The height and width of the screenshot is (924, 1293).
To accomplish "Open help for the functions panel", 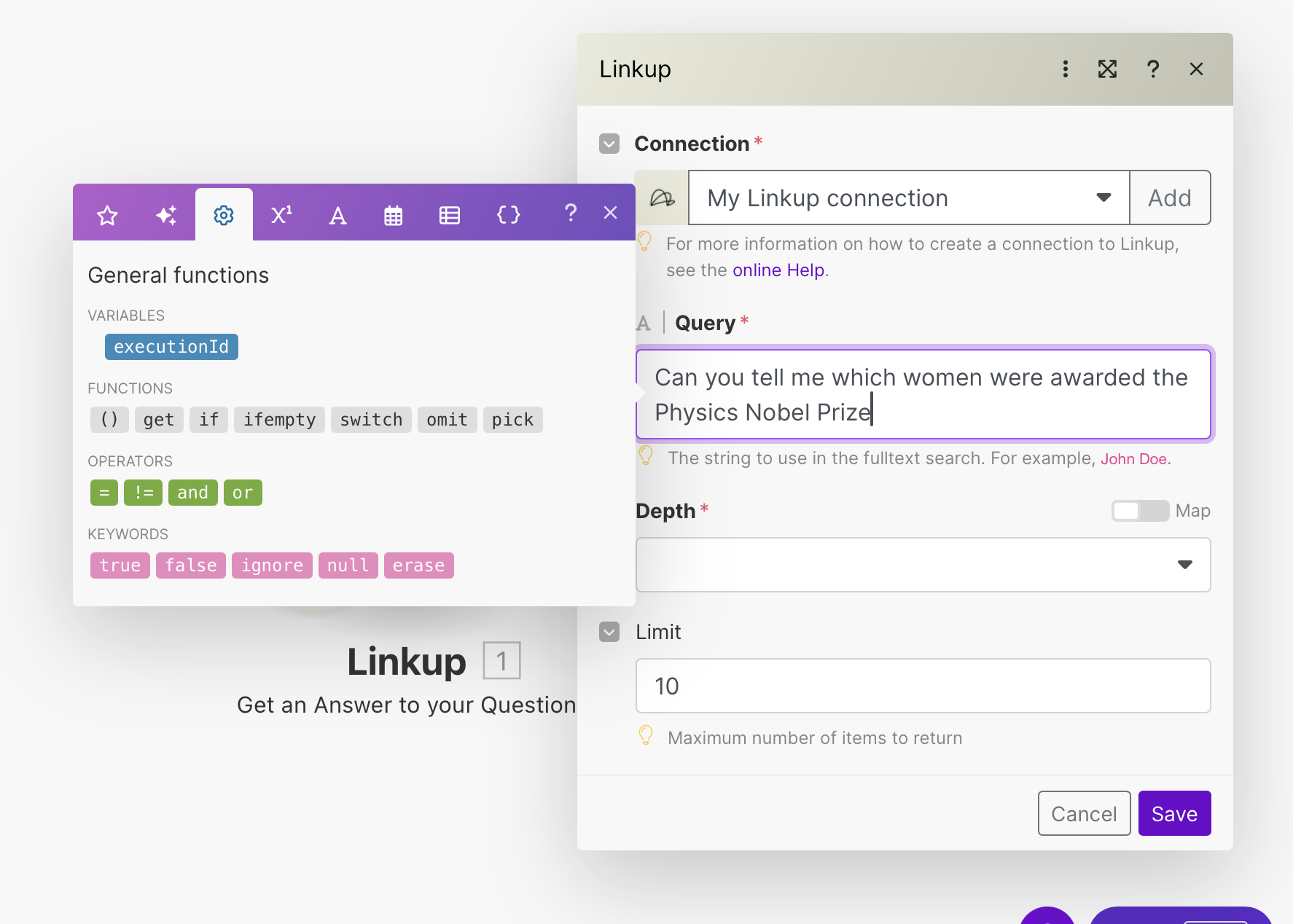I will [571, 213].
